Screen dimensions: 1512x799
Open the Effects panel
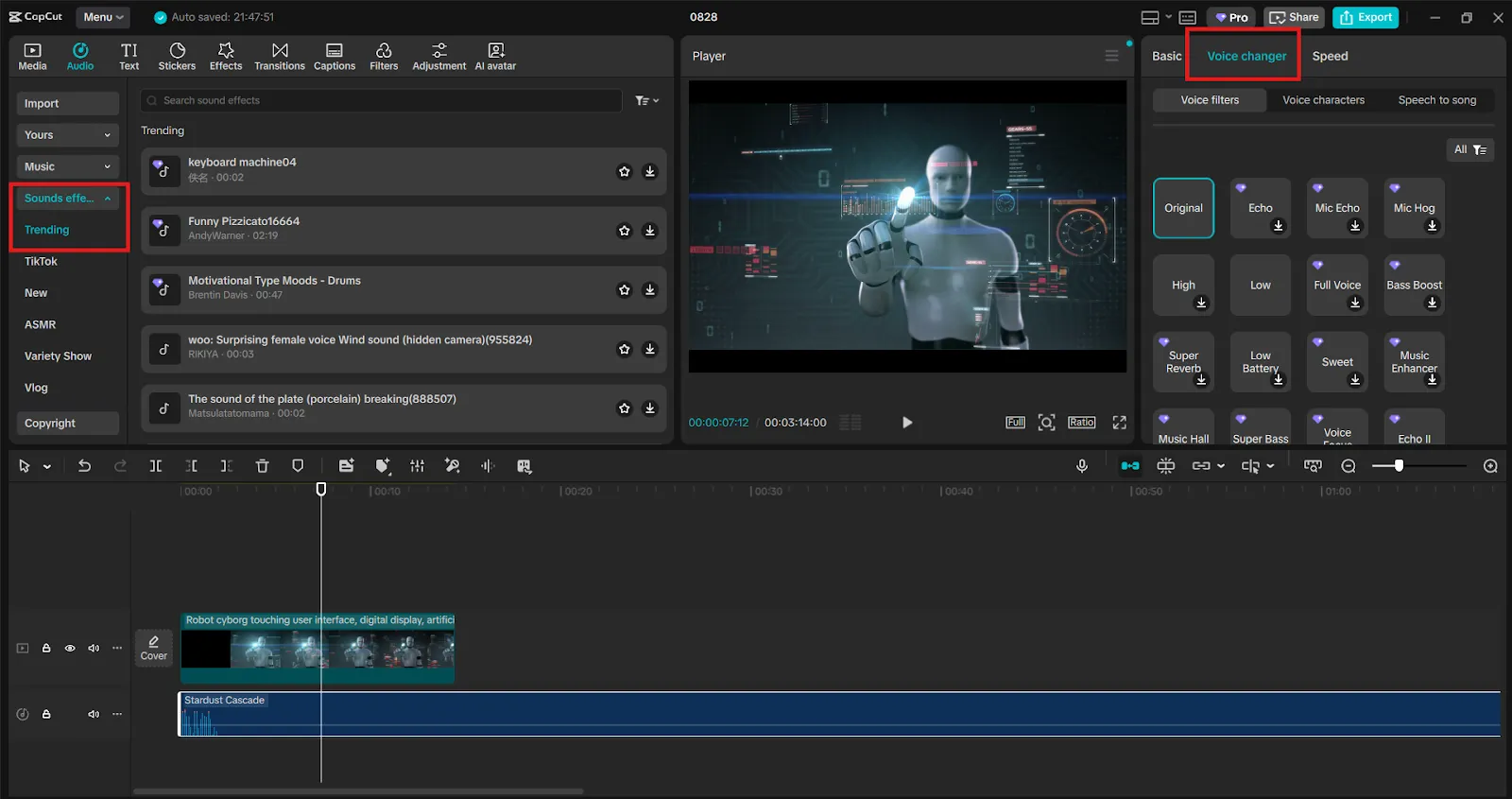pyautogui.click(x=226, y=57)
